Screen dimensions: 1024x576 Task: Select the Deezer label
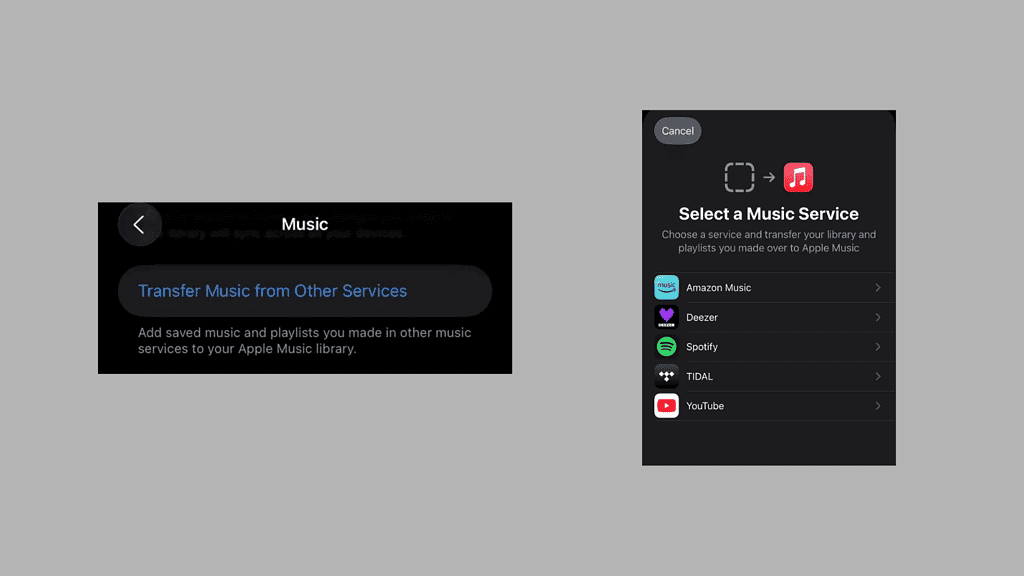point(701,317)
